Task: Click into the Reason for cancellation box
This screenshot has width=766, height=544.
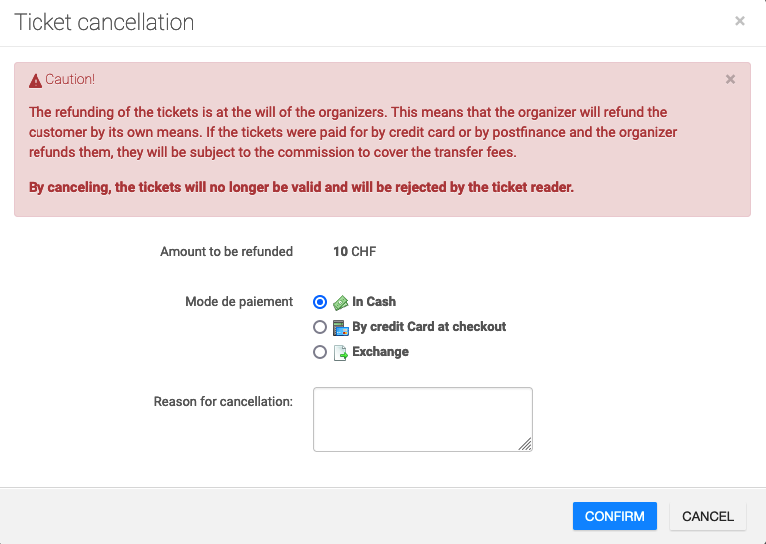Action: (x=422, y=419)
